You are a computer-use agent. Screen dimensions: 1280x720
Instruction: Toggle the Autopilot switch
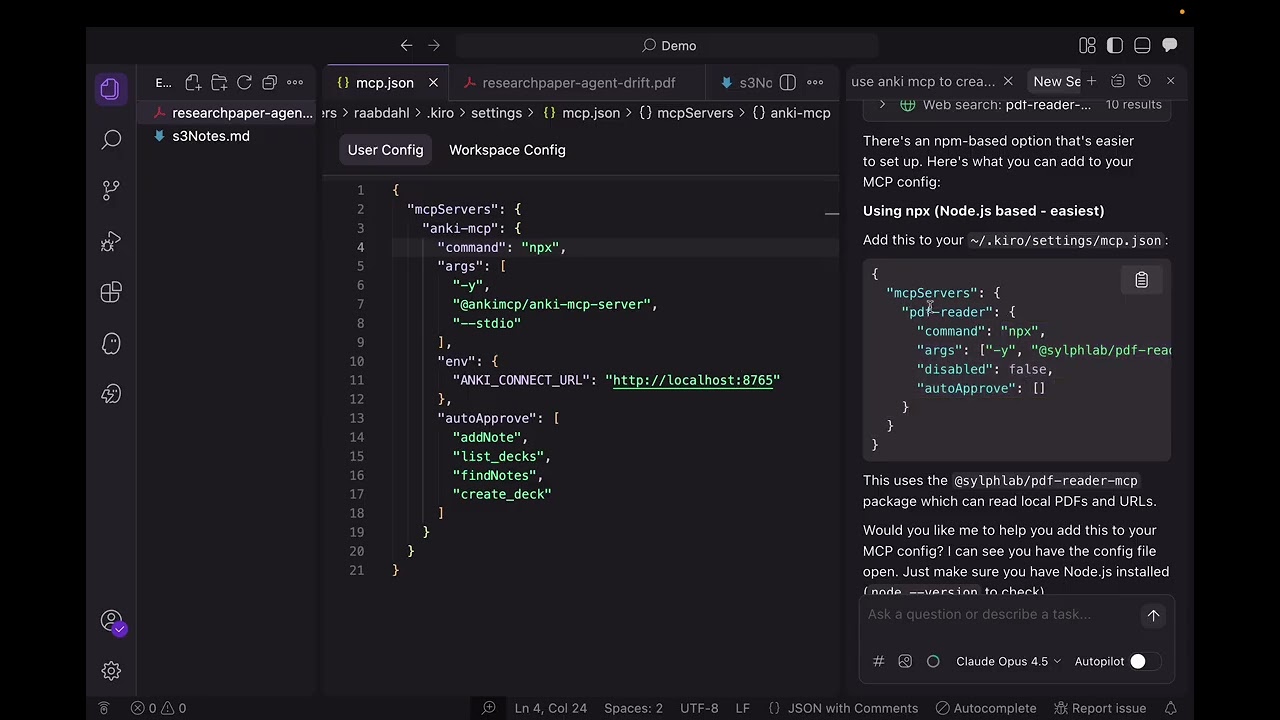(1144, 661)
